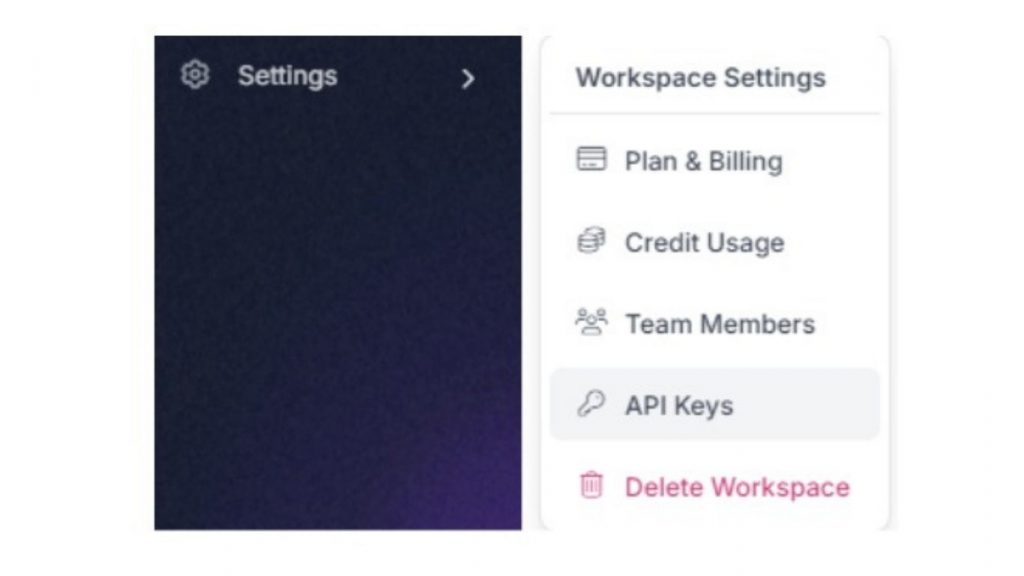Invite or manage team members

[x=718, y=323]
